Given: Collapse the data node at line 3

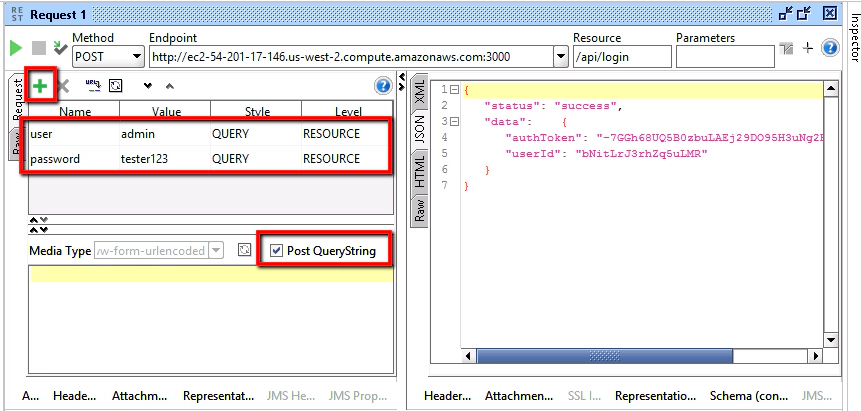Looking at the screenshot, I should click(x=454, y=121).
